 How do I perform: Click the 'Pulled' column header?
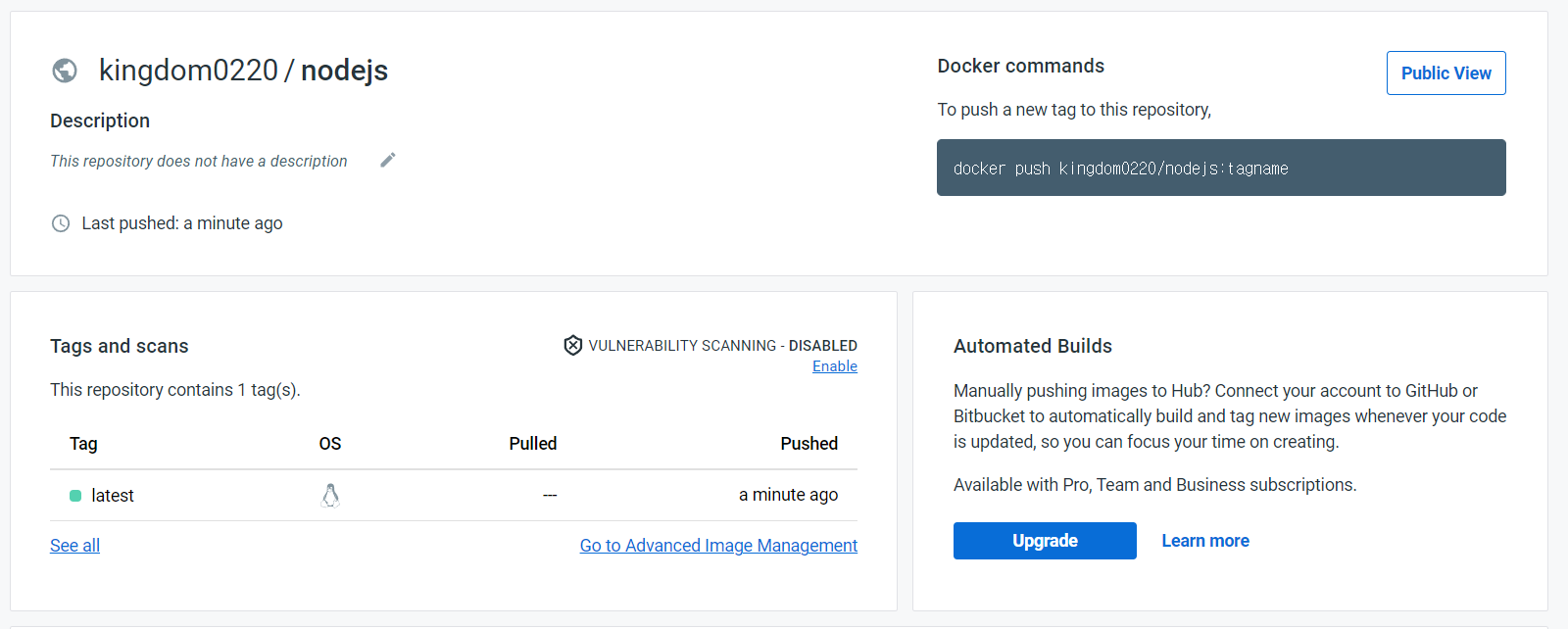coord(533,444)
